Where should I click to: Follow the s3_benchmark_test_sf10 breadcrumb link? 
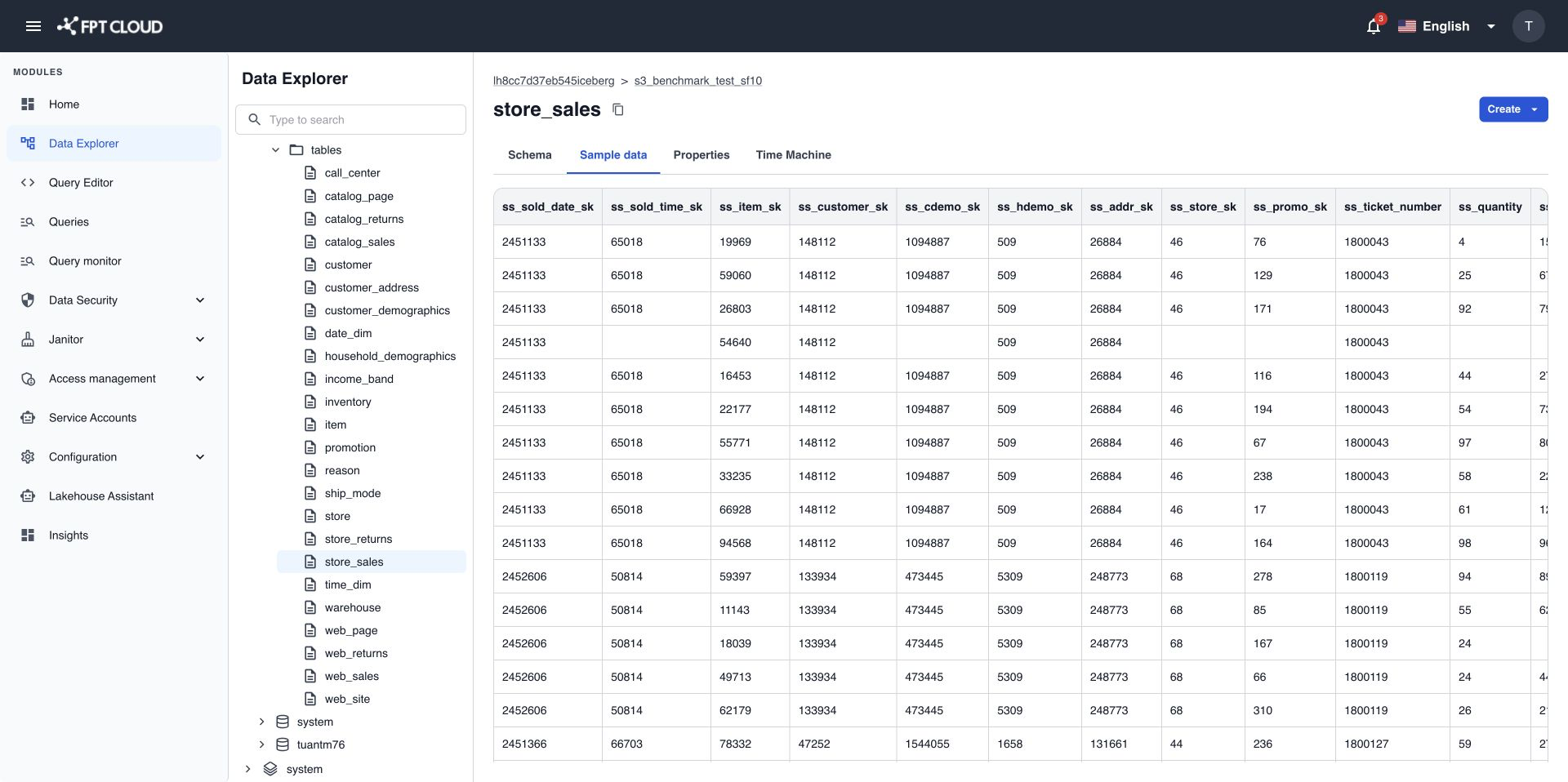click(697, 81)
